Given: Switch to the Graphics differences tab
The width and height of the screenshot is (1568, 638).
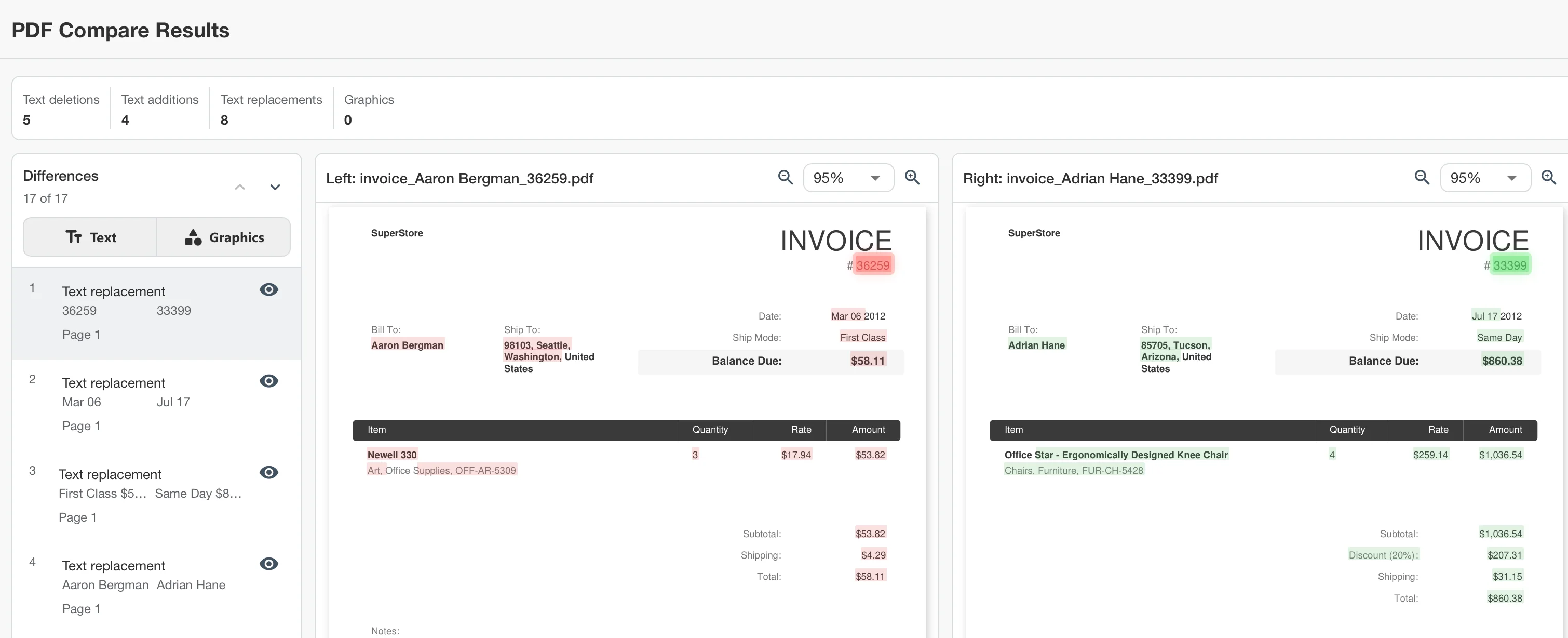Looking at the screenshot, I should point(224,237).
